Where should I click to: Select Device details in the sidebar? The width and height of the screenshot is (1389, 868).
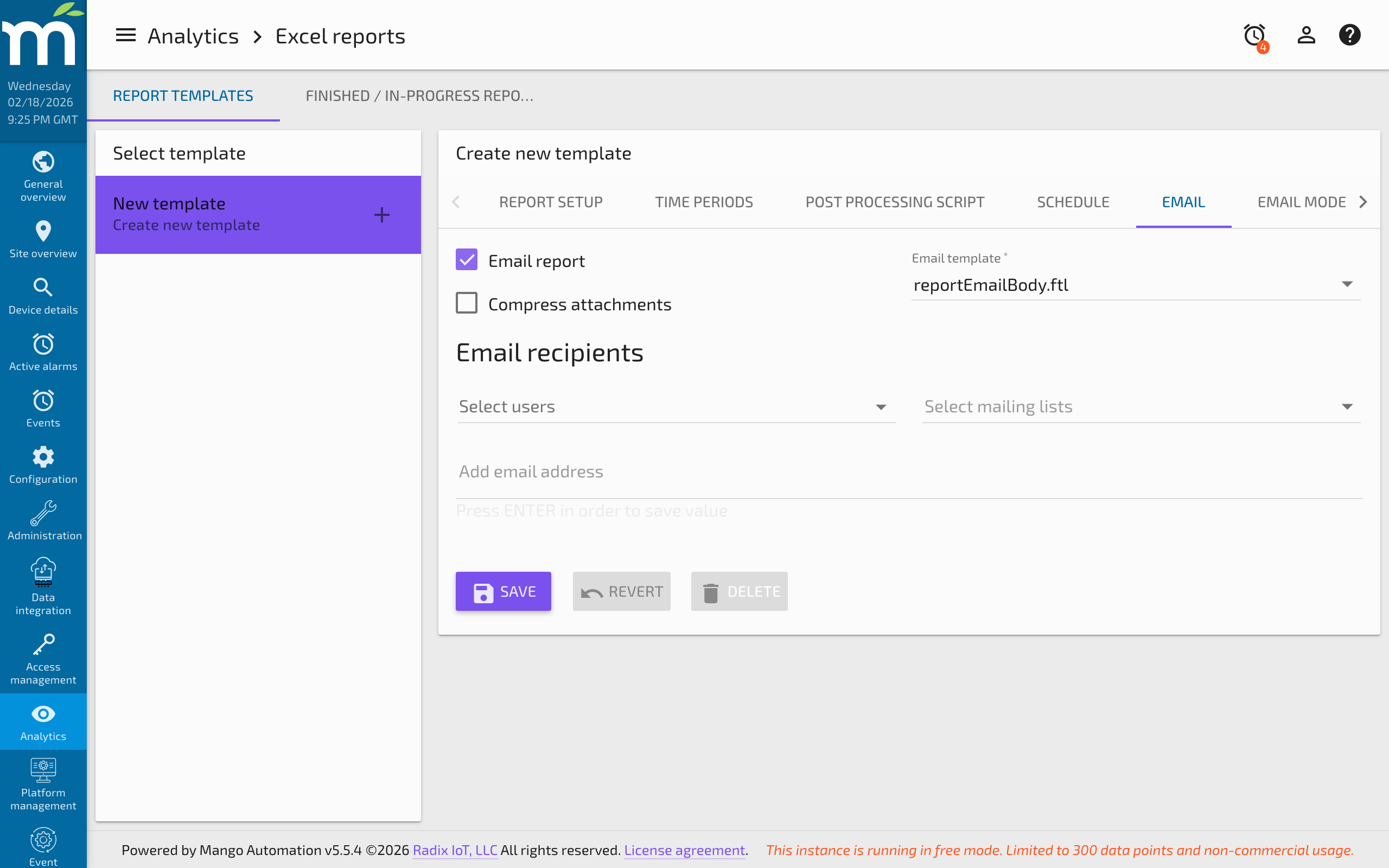43,295
